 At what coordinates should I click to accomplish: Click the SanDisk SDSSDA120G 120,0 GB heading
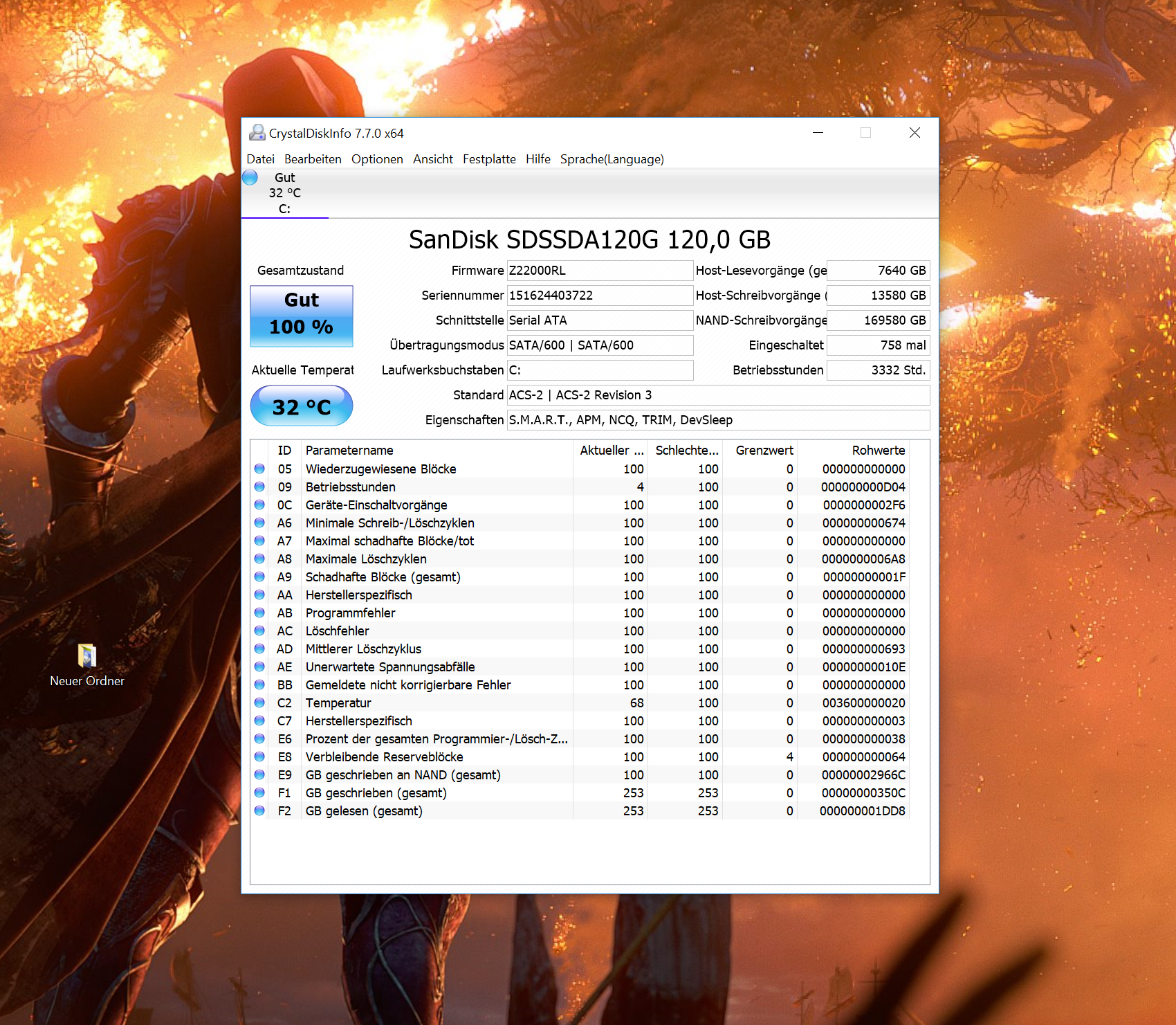coord(589,239)
